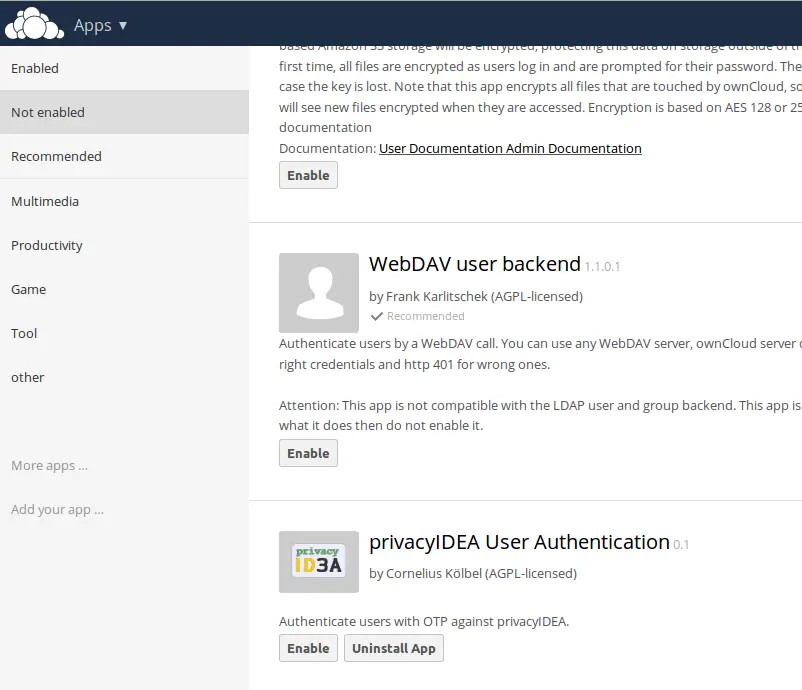Click the Recommended checkmark icon under WebDAV
Screen dimensions: 802x690
(x=377, y=316)
